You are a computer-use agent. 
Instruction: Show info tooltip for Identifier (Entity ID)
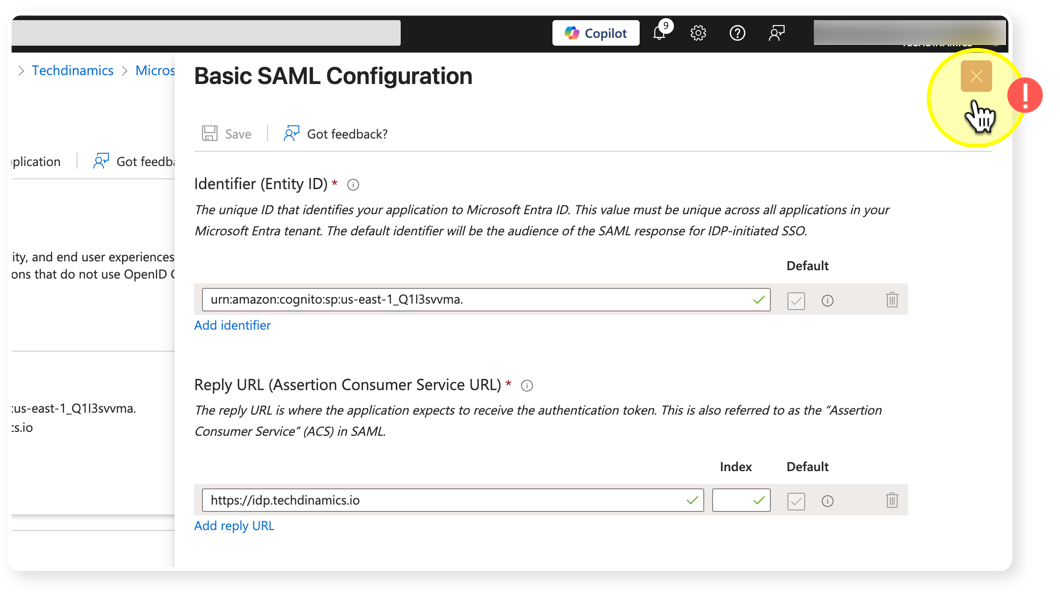[353, 184]
